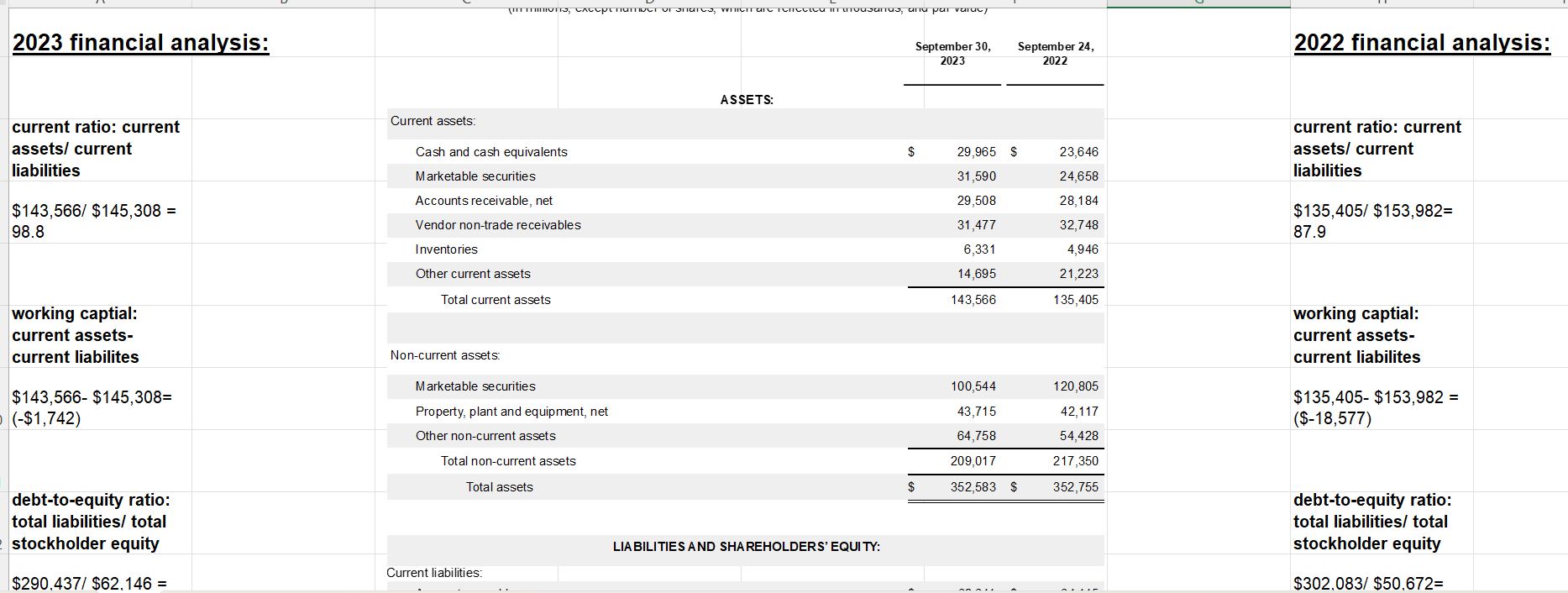
Task: Click total non-current assets value 209,017
Action: coord(973,461)
